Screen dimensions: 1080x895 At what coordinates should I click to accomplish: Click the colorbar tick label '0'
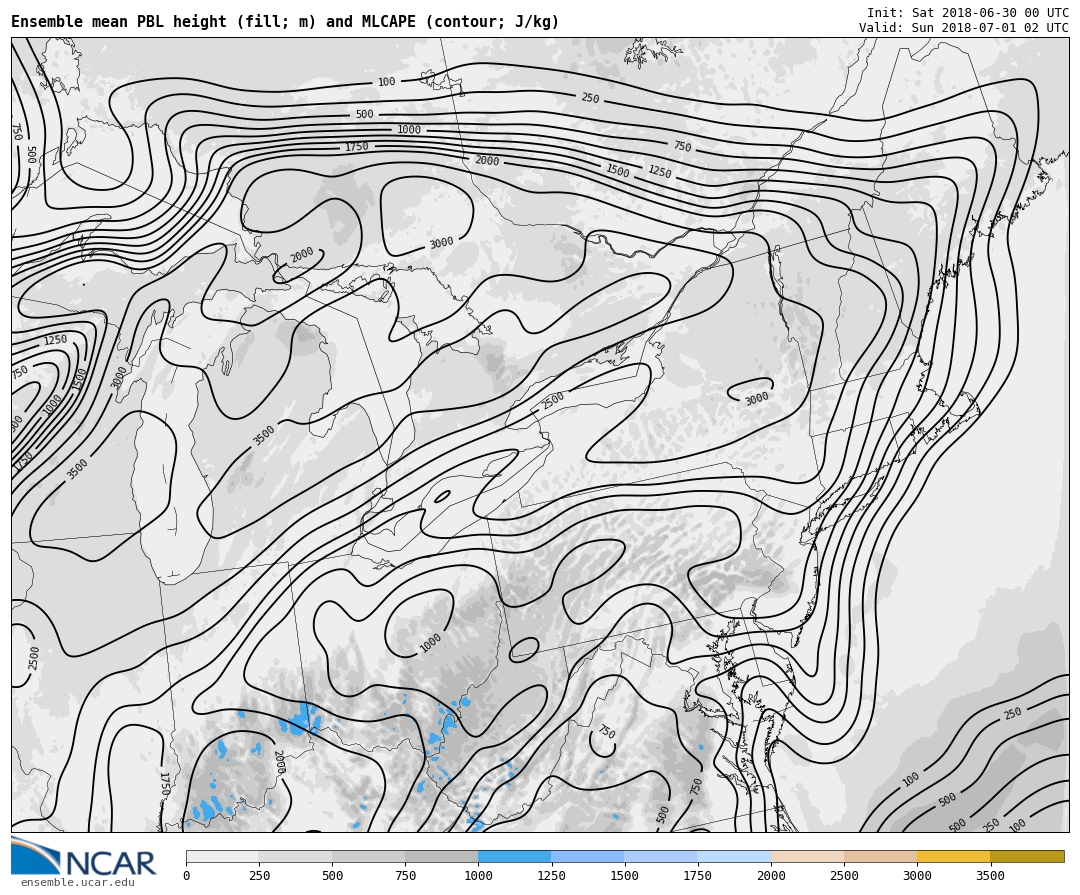pyautogui.click(x=186, y=876)
